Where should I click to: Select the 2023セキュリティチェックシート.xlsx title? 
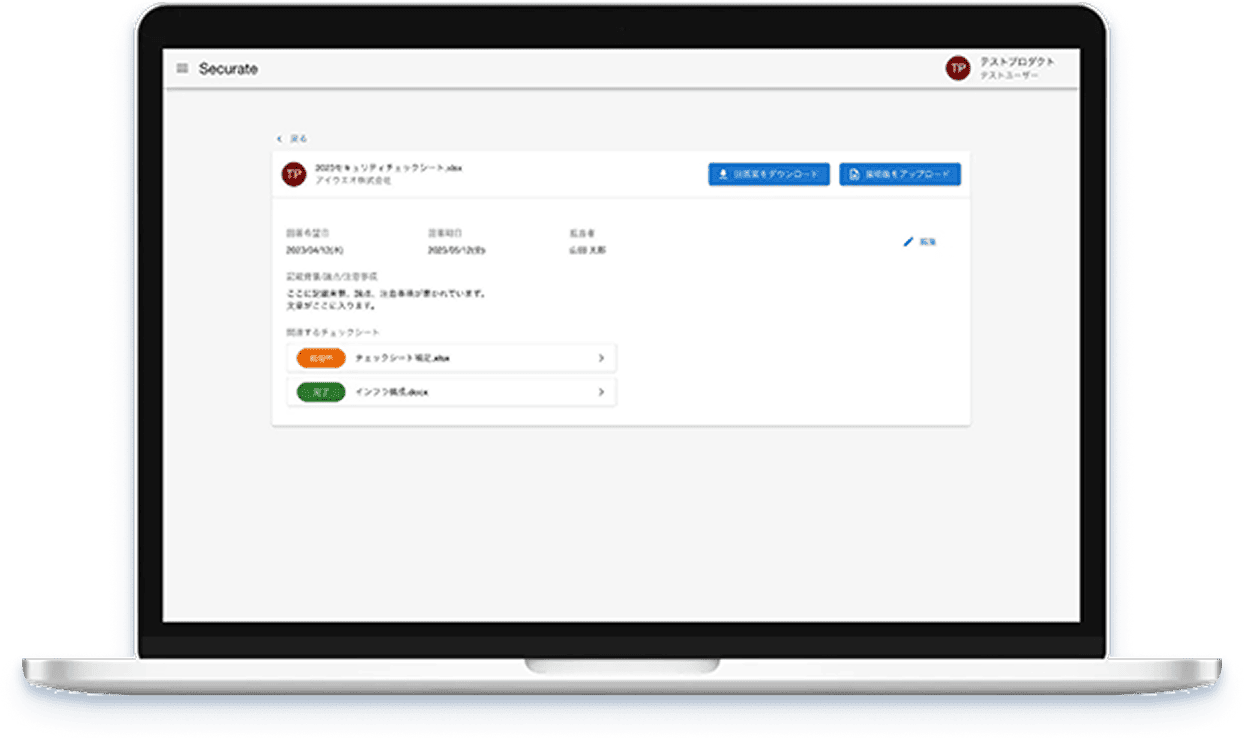click(388, 168)
